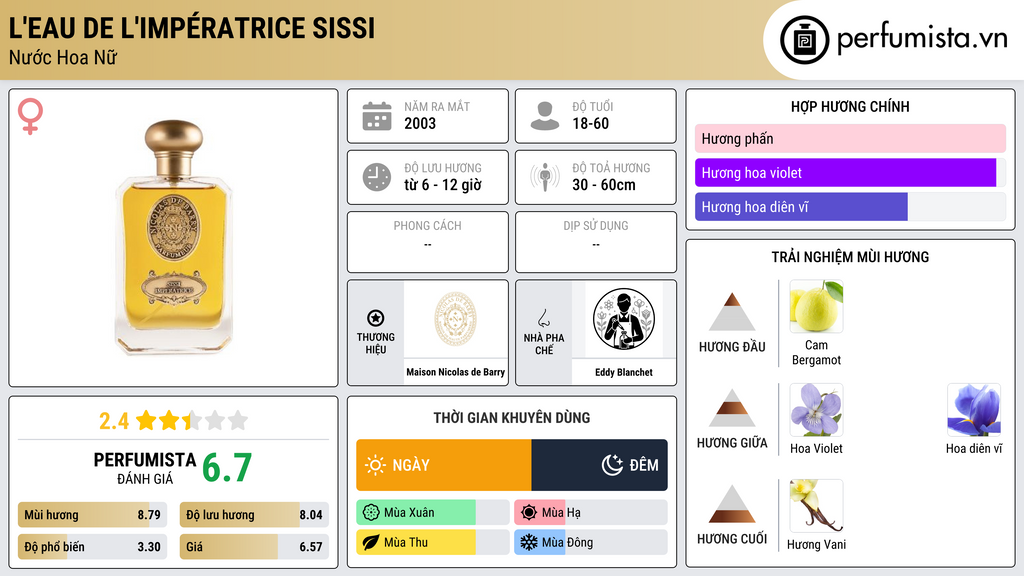Click the Hương phấn accord bar
Image resolution: width=1024 pixels, height=576 pixels.
pos(850,138)
